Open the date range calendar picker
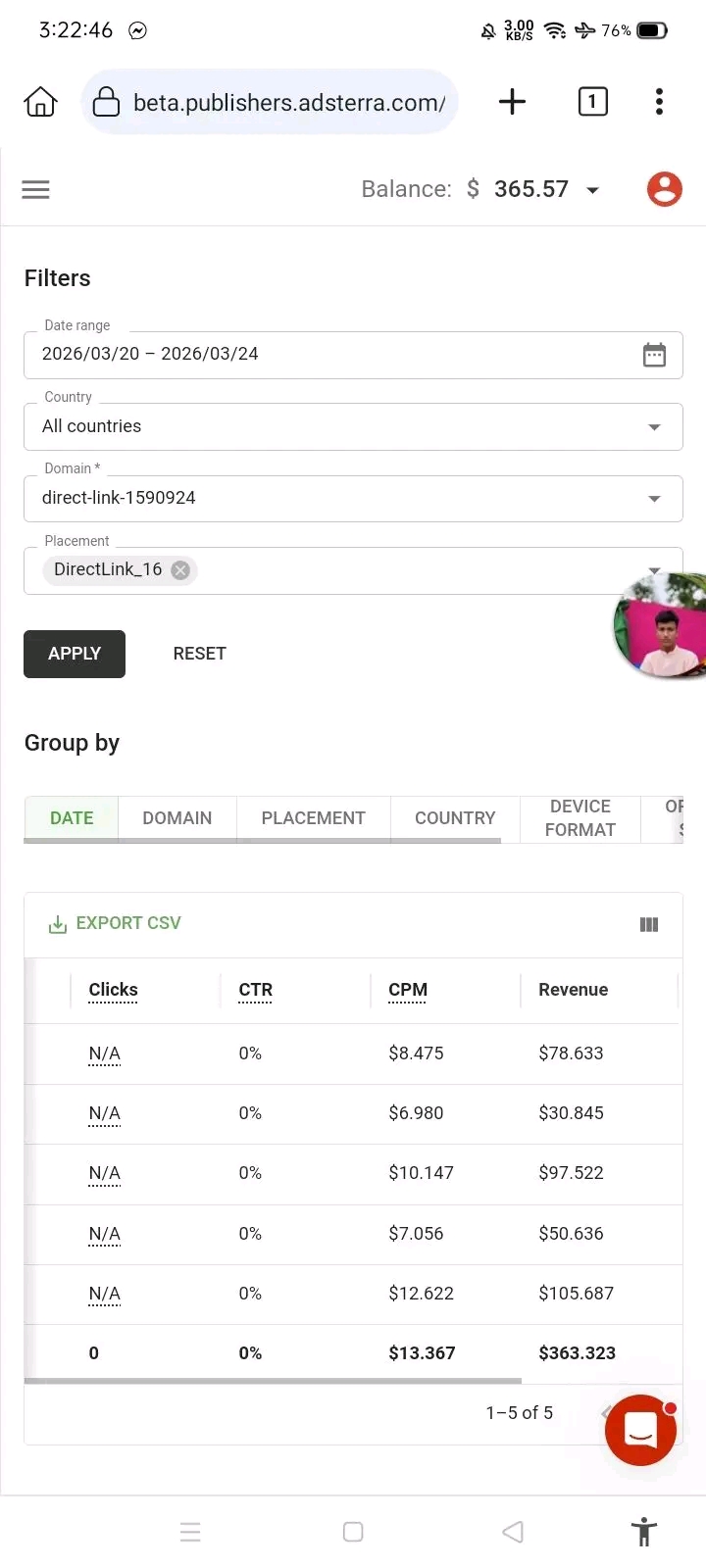Image resolution: width=706 pixels, height=1568 pixels. 654,355
